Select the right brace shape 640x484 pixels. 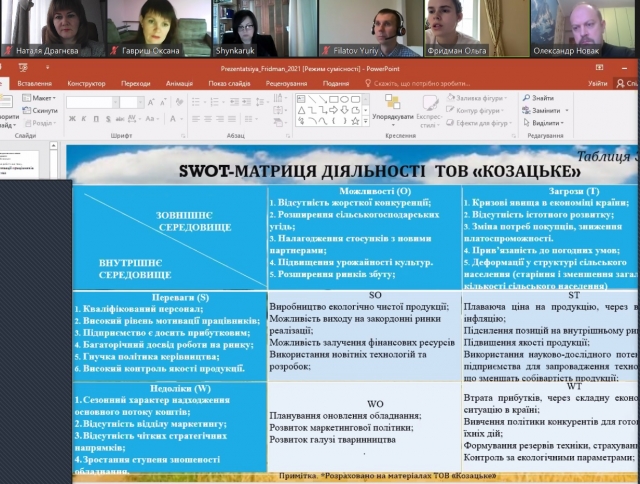point(344,121)
